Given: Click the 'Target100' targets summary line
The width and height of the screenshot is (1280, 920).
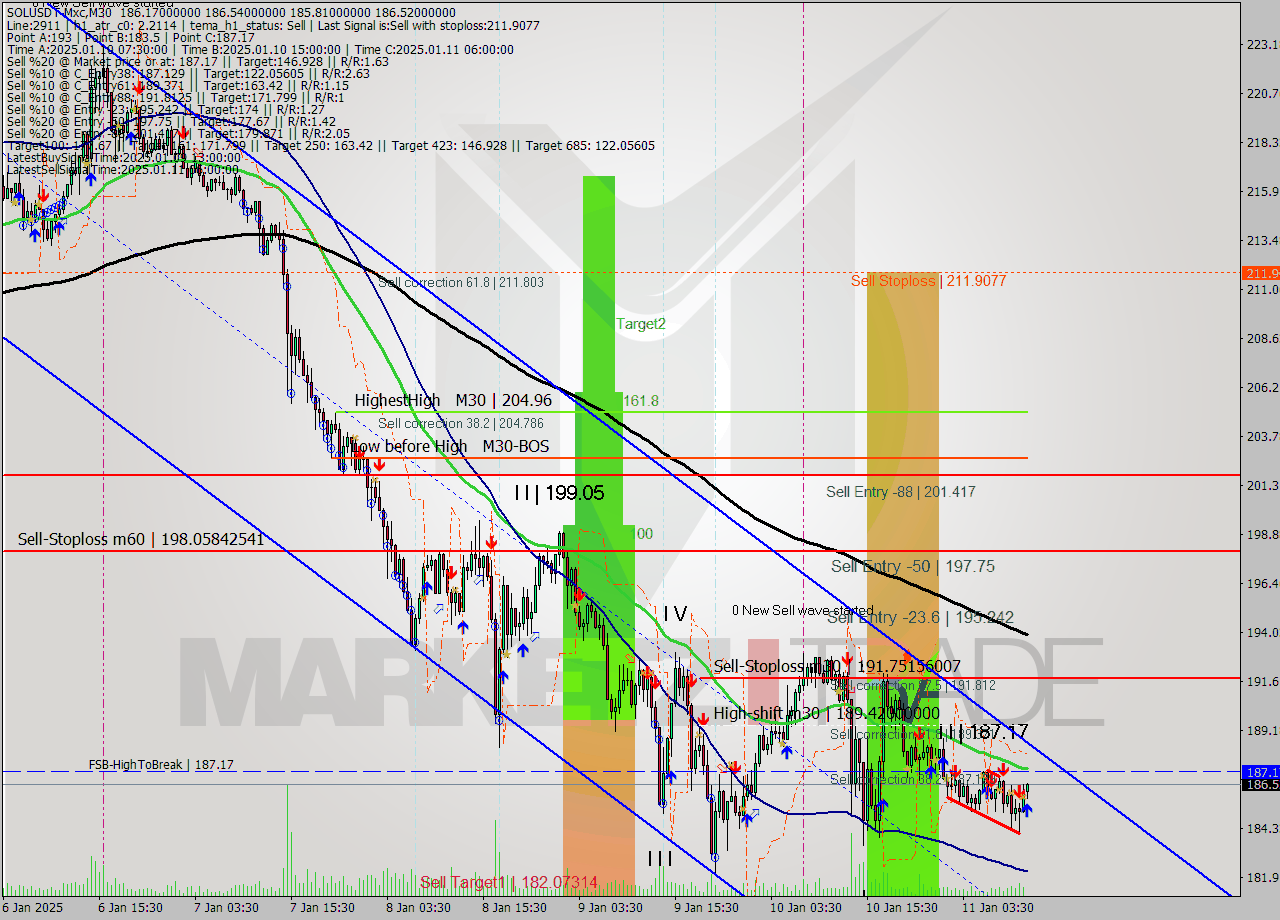Looking at the screenshot, I should pyautogui.click(x=330, y=145).
